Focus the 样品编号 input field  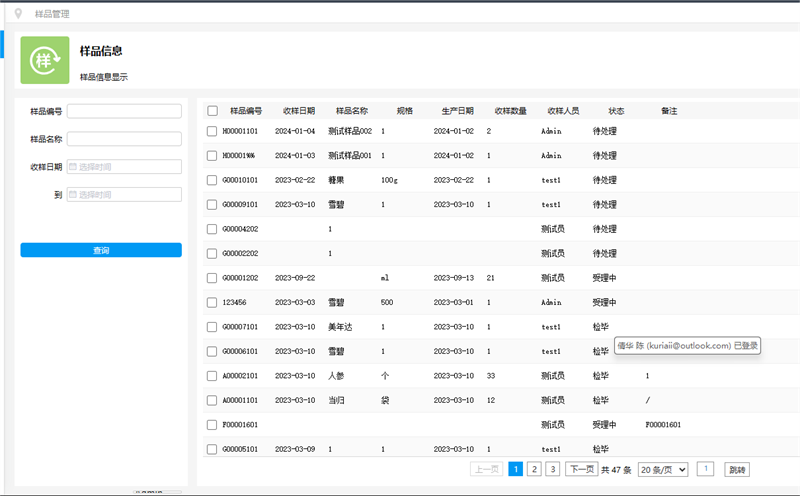click(x=124, y=111)
